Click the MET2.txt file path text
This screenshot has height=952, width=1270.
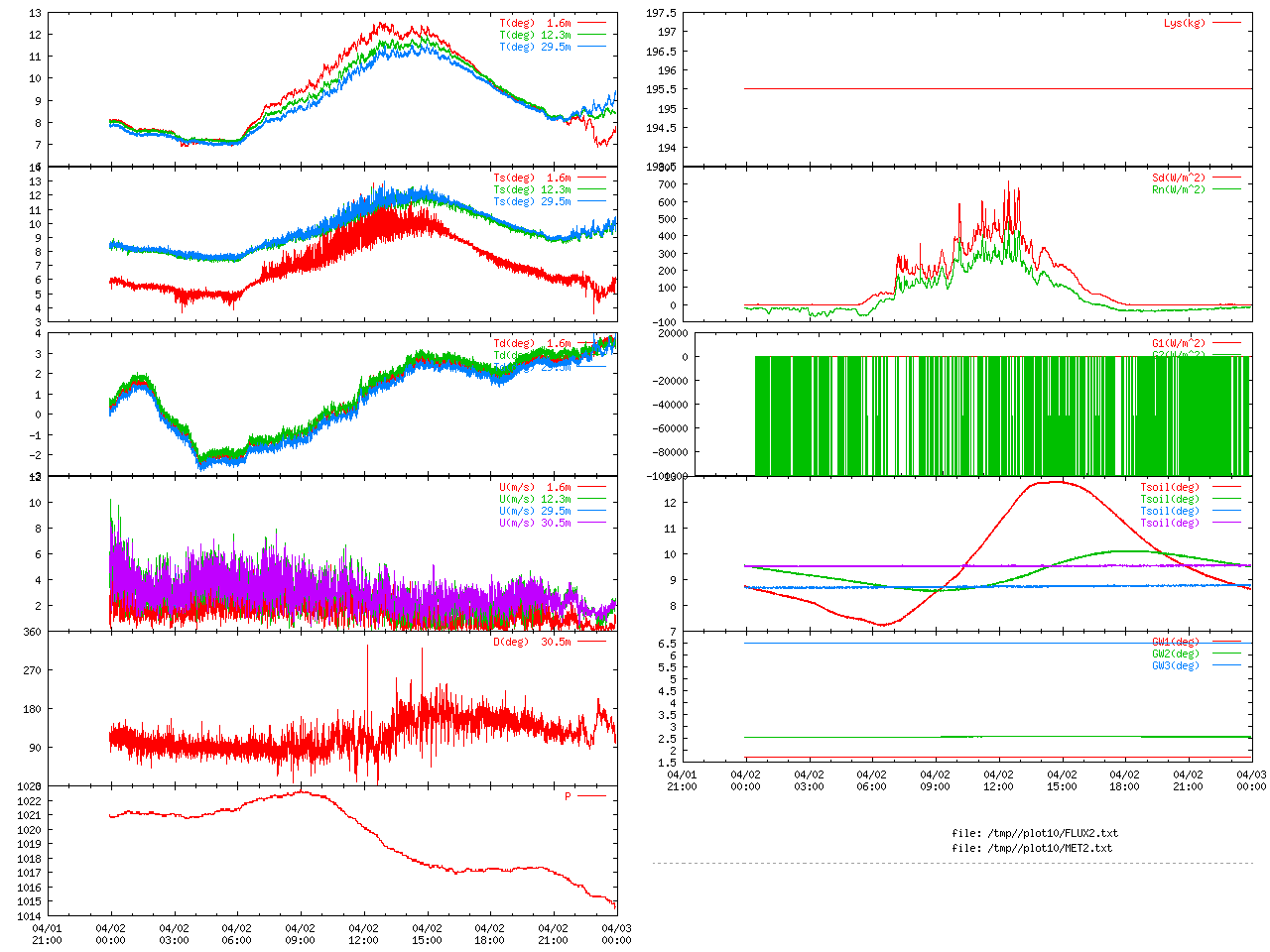[1032, 848]
